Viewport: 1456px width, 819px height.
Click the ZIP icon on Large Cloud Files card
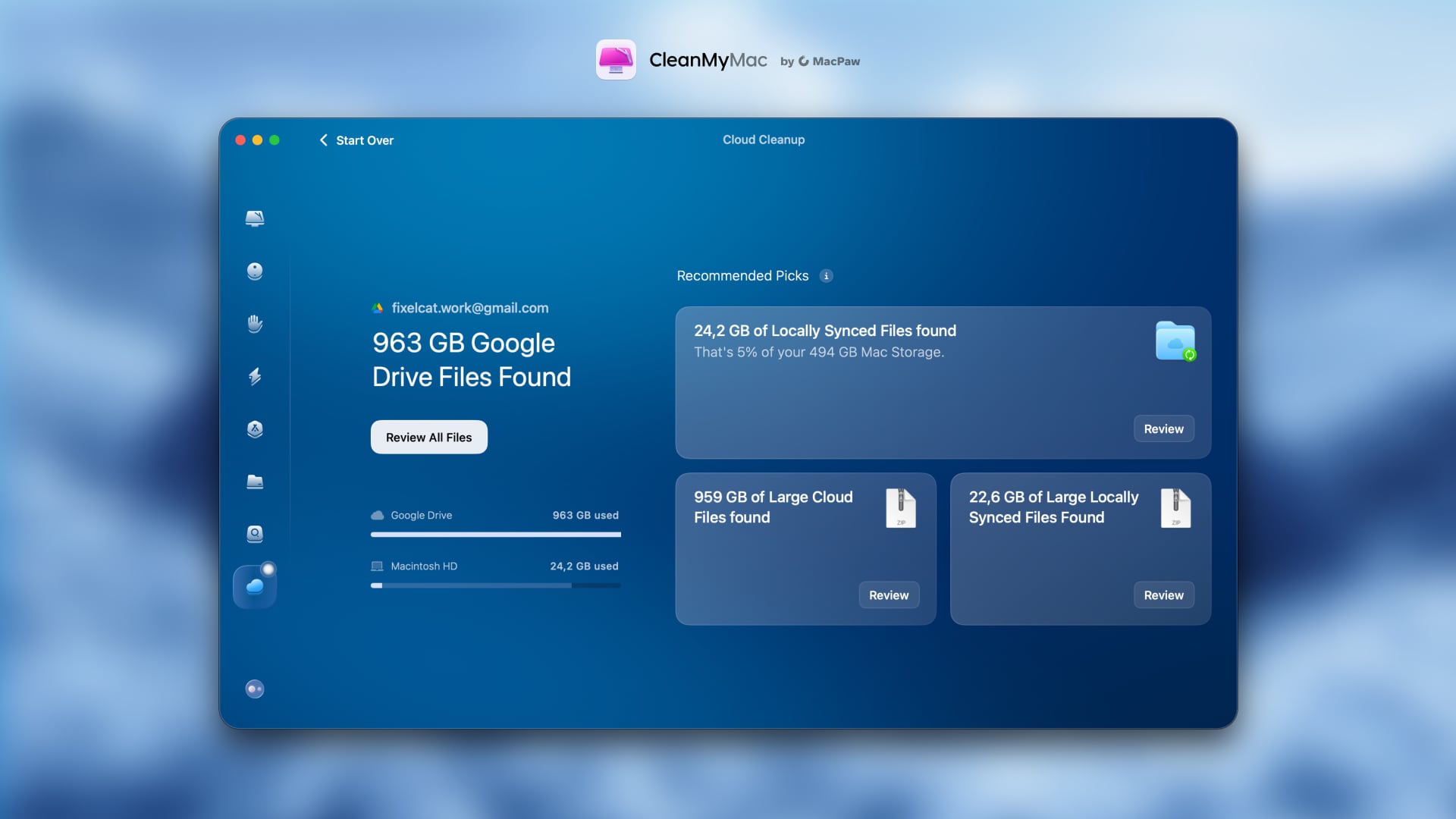pyautogui.click(x=901, y=508)
